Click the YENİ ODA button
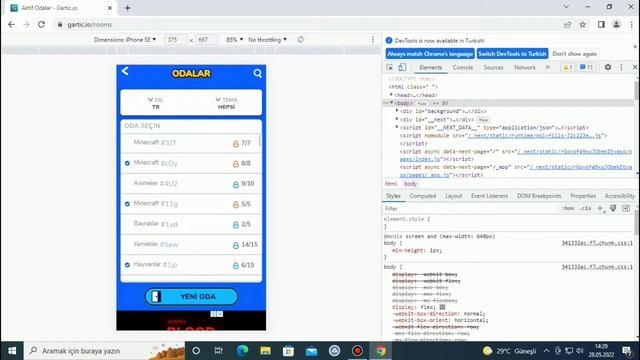640x360 pixels. [191, 297]
